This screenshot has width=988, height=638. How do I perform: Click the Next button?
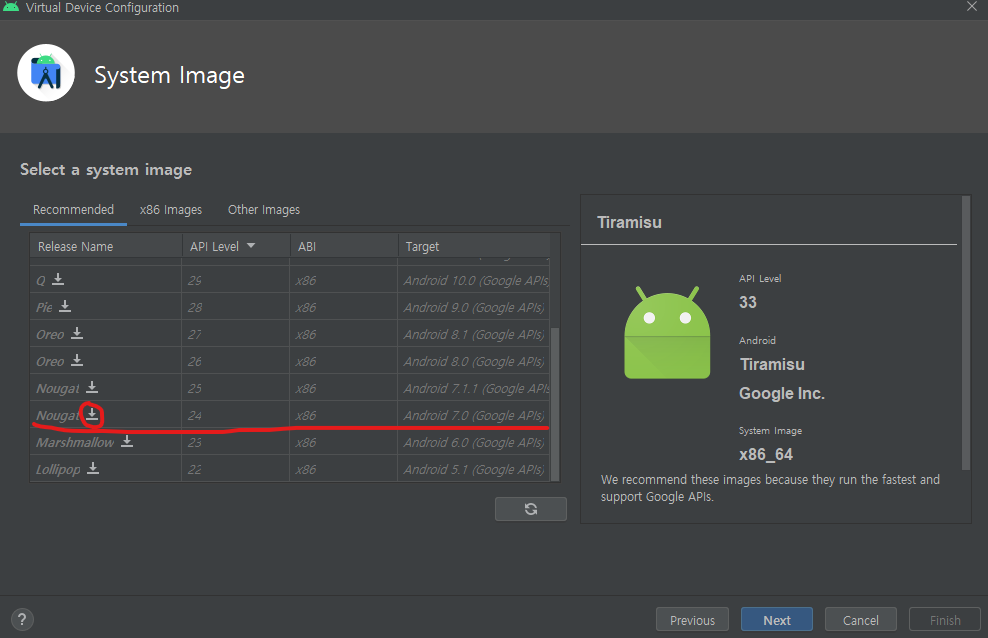(x=777, y=620)
